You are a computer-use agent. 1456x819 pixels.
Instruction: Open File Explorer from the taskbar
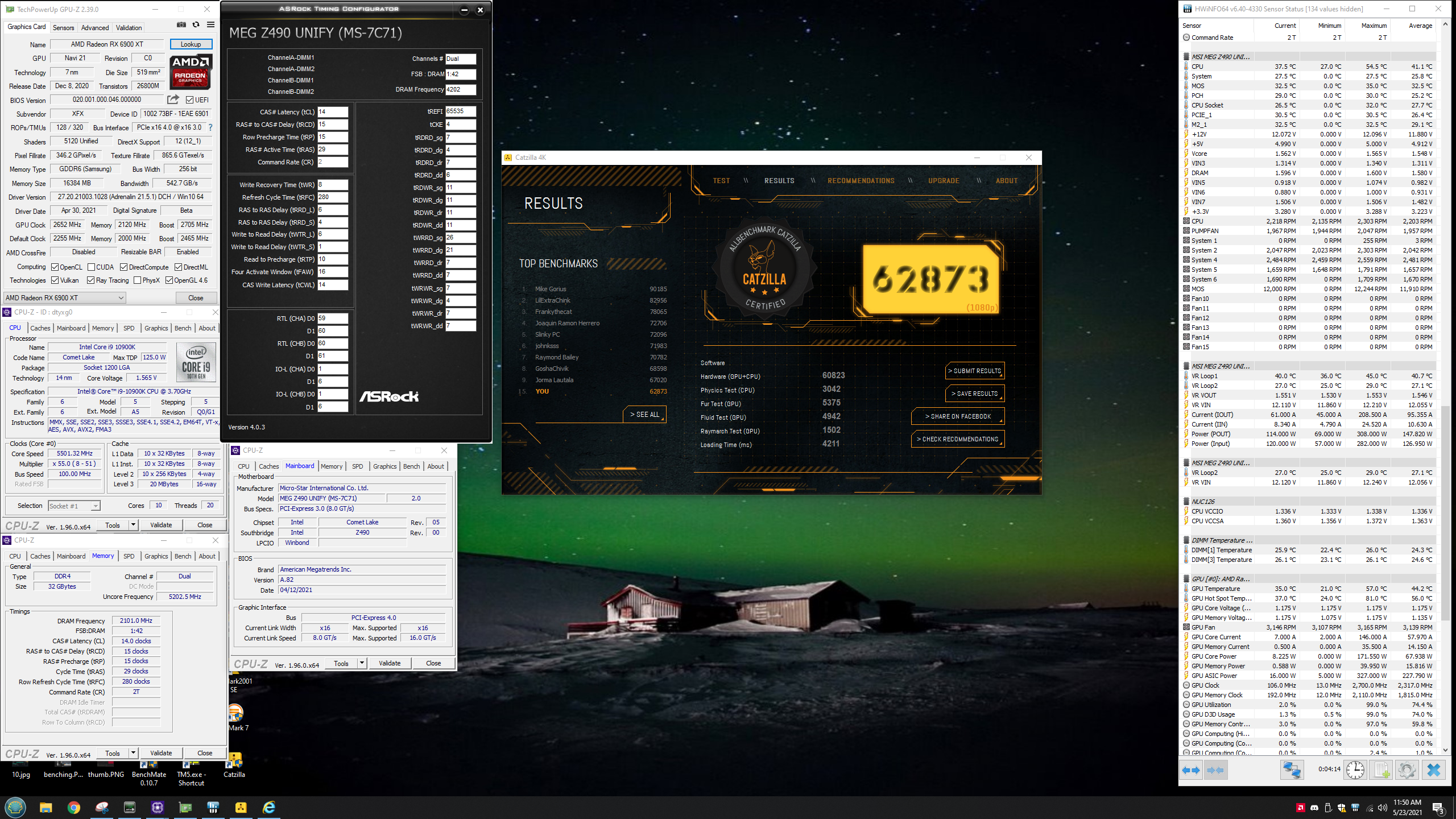point(45,807)
